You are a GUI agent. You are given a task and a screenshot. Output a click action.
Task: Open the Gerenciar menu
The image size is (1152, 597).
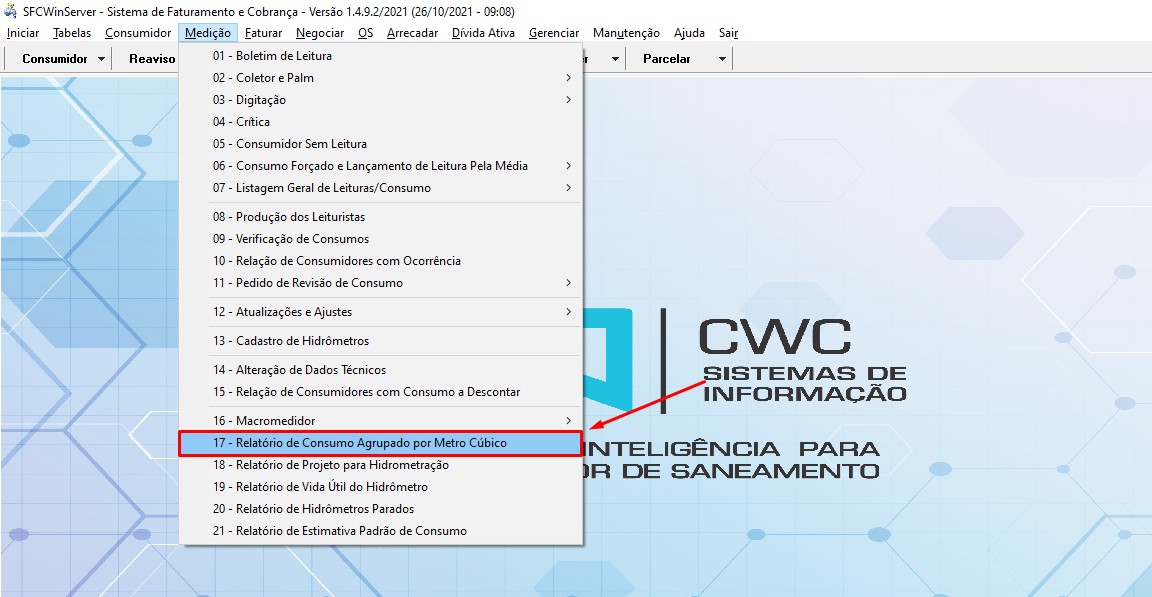(554, 33)
